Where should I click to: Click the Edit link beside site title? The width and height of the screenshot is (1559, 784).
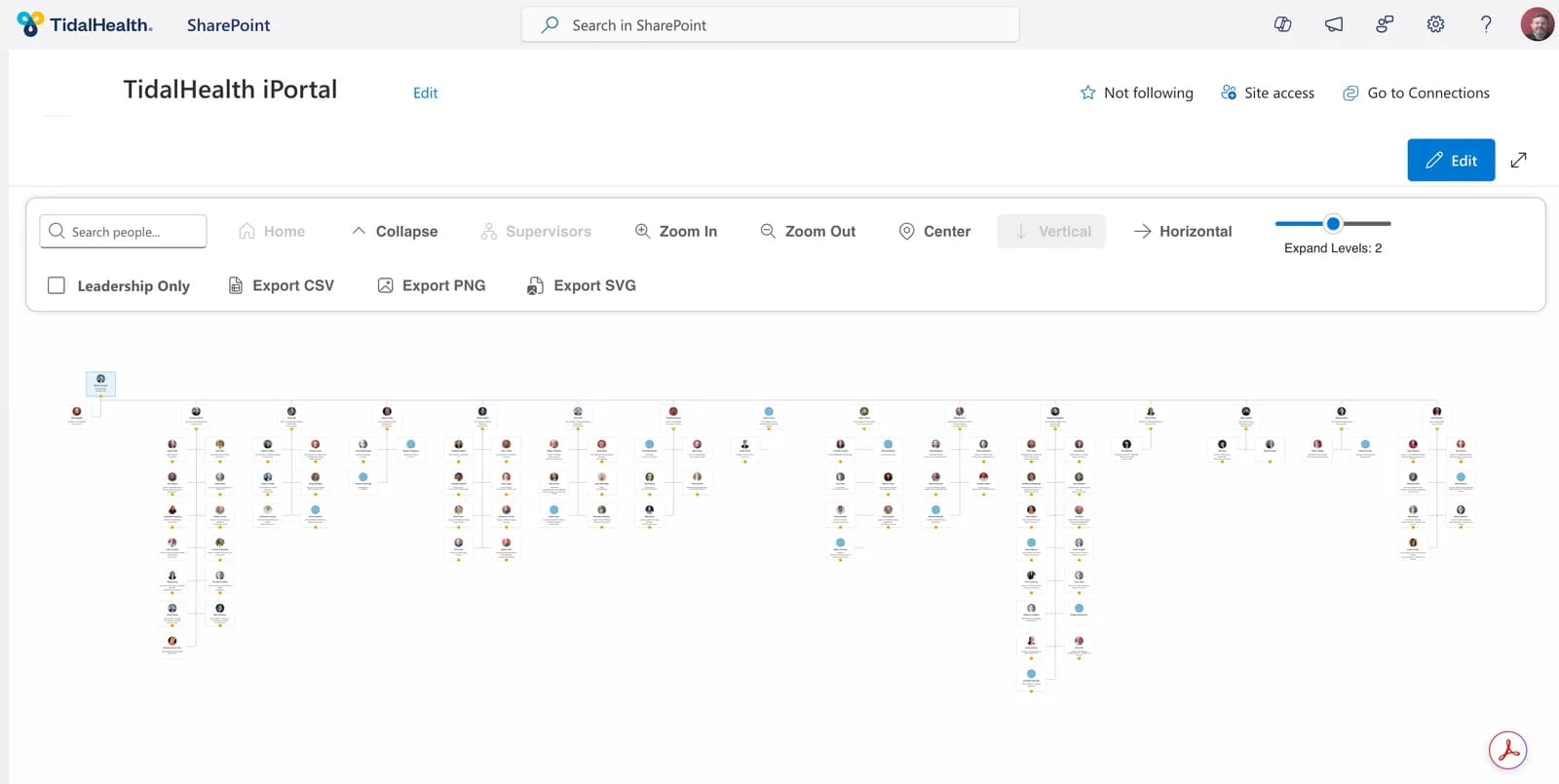[x=425, y=93]
